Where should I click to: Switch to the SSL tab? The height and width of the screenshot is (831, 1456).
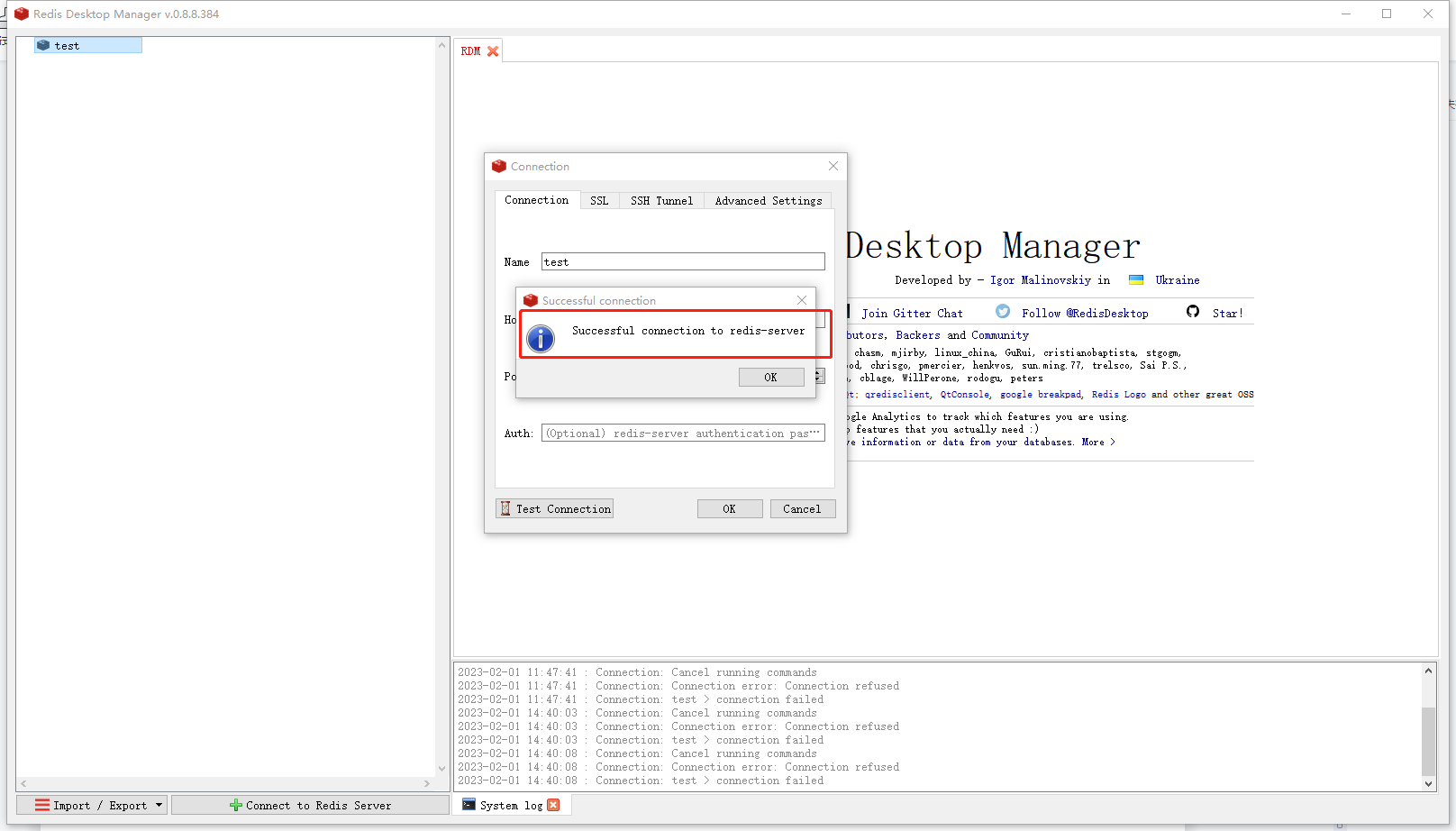pos(599,201)
